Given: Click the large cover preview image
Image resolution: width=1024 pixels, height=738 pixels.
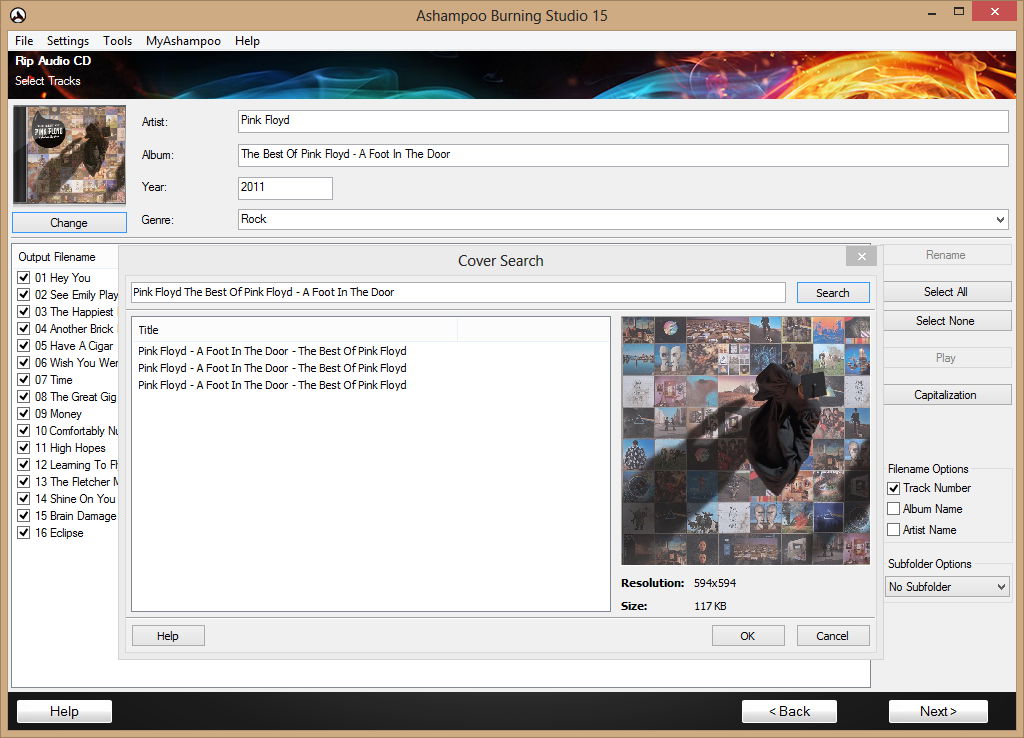Looking at the screenshot, I should (x=745, y=440).
